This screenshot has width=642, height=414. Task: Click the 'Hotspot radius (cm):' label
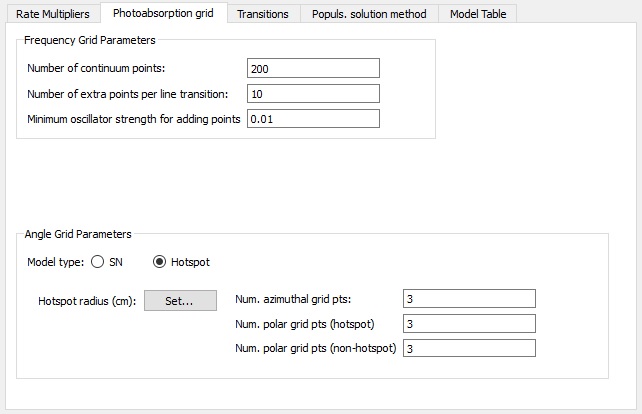[87, 300]
